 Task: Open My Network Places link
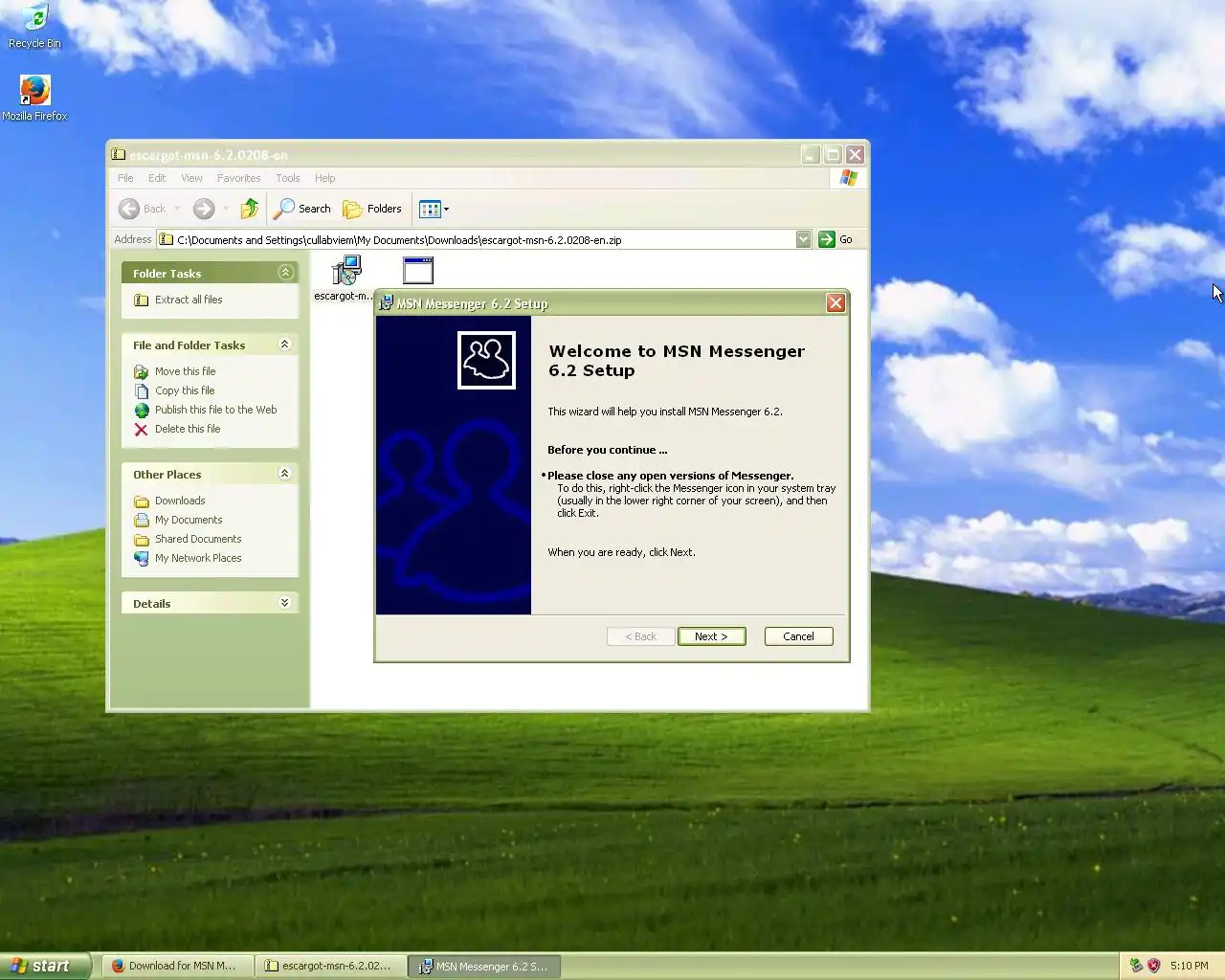[198, 558]
